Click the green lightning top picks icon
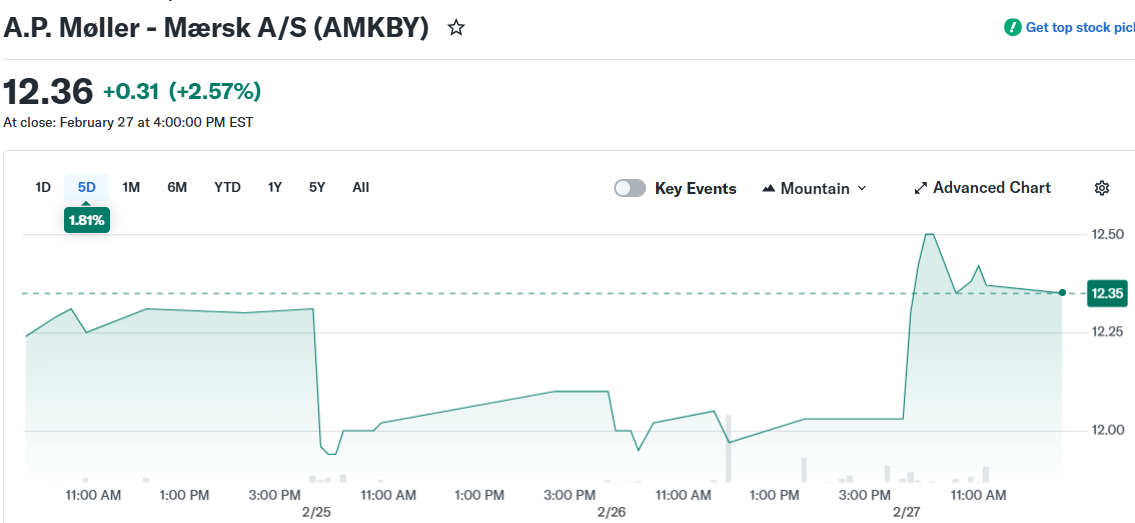1135x523 pixels. (x=1013, y=28)
